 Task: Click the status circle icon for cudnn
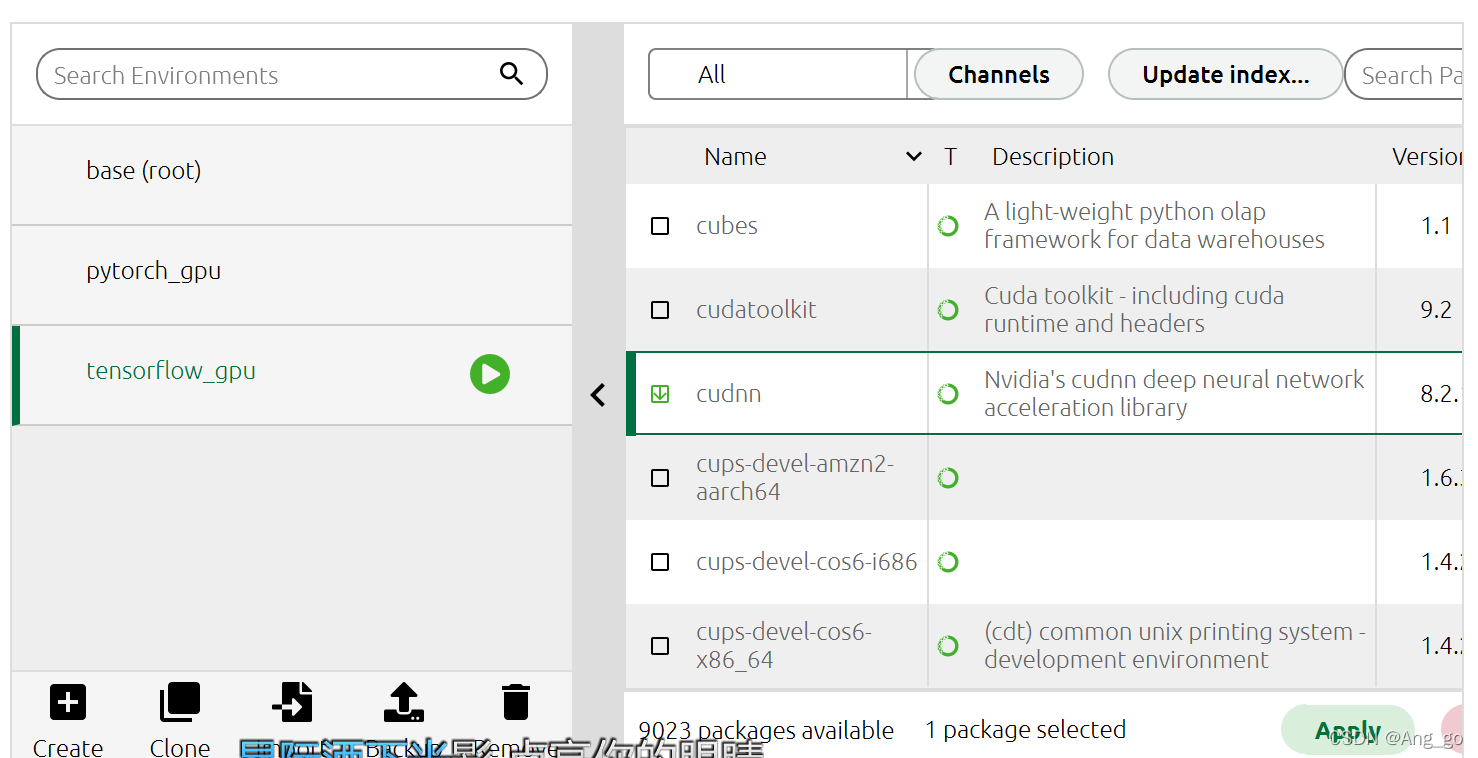[x=948, y=394]
